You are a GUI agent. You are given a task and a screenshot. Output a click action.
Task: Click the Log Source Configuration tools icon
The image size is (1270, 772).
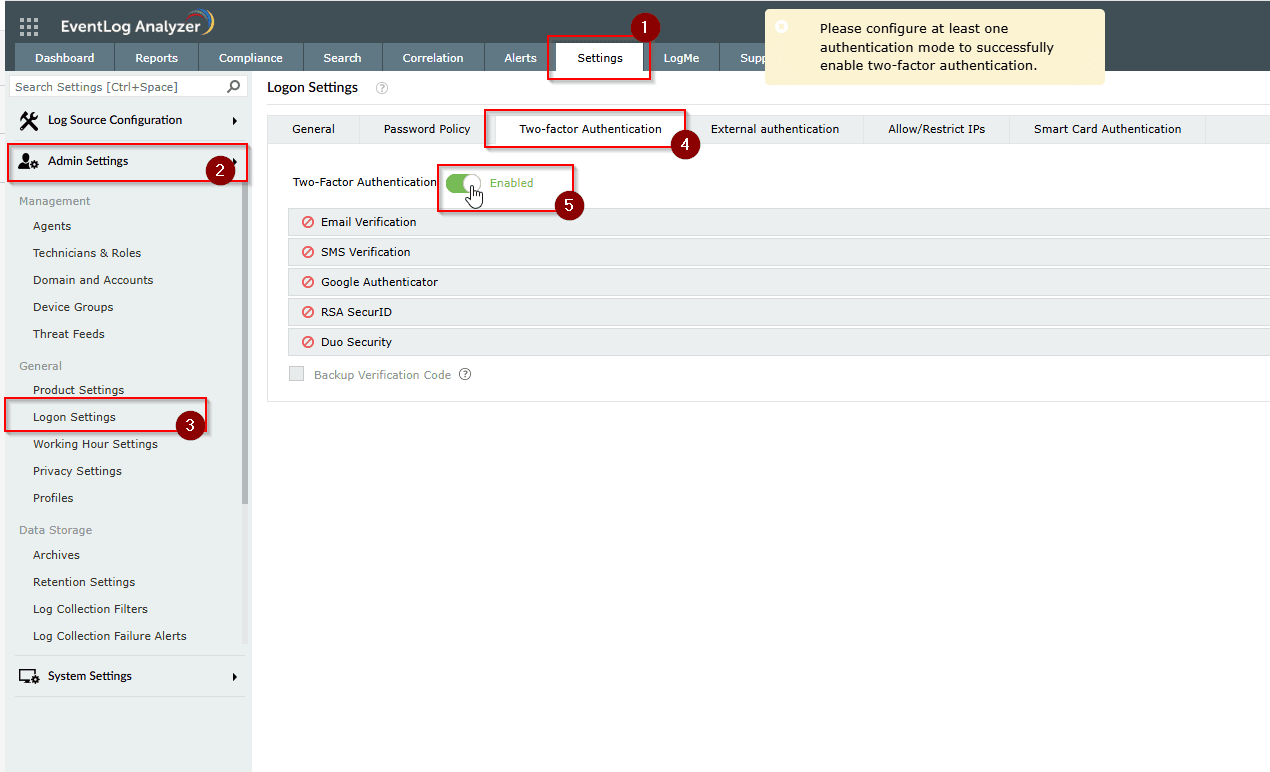(x=29, y=121)
